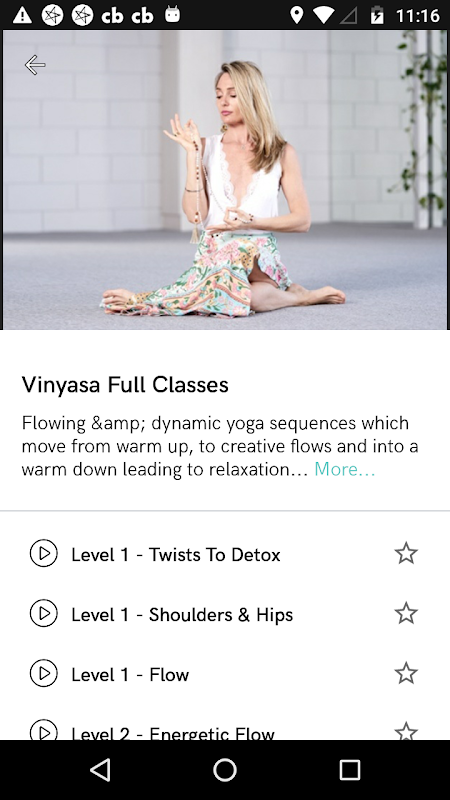
Task: Tap the Android back navigation button
Action: (x=101, y=769)
